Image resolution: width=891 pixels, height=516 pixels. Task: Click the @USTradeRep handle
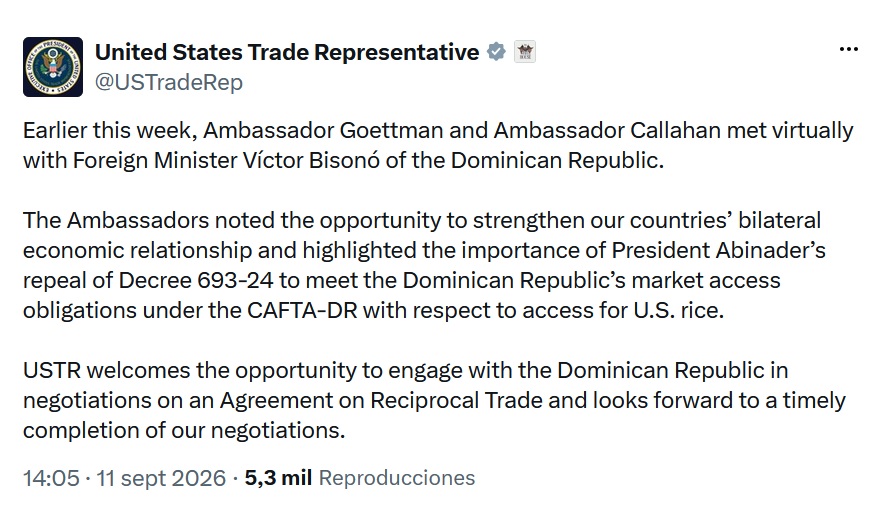point(169,82)
